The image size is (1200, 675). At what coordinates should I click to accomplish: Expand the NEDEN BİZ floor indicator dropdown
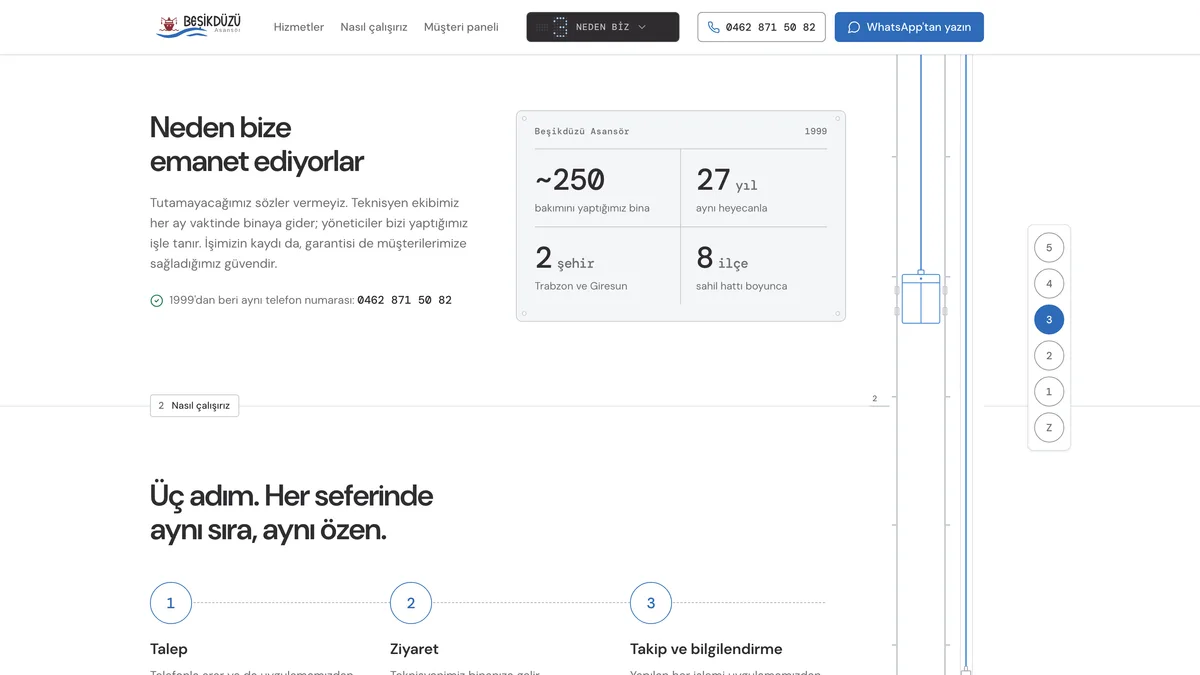pyautogui.click(x=603, y=27)
